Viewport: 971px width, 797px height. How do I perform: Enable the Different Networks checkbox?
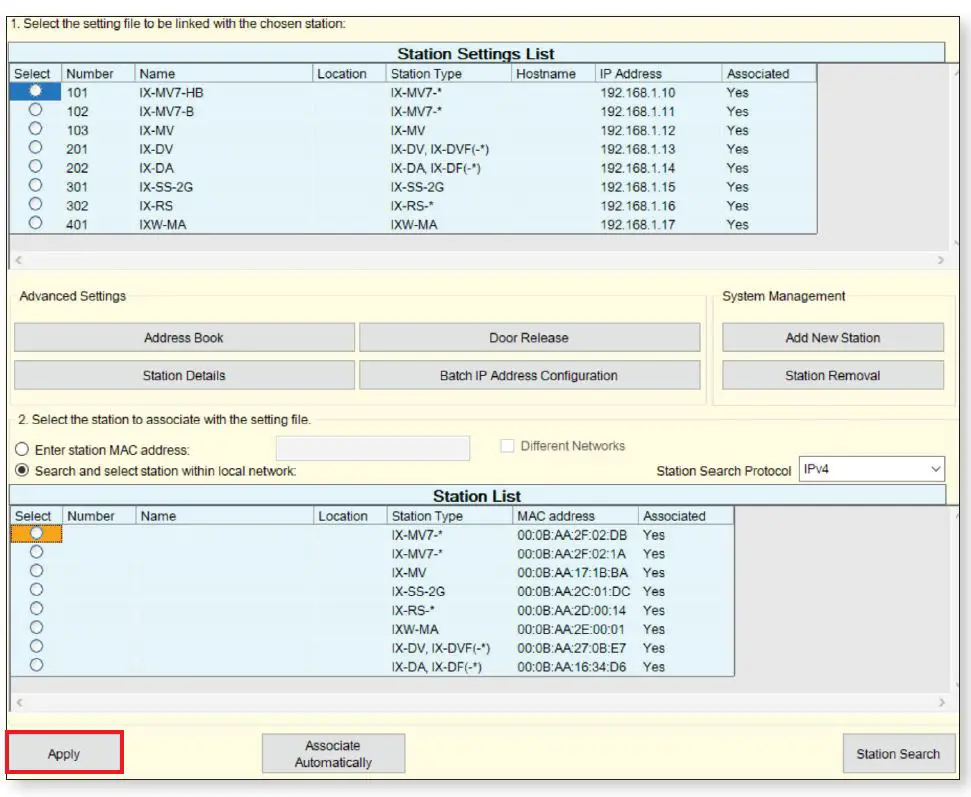[x=507, y=446]
